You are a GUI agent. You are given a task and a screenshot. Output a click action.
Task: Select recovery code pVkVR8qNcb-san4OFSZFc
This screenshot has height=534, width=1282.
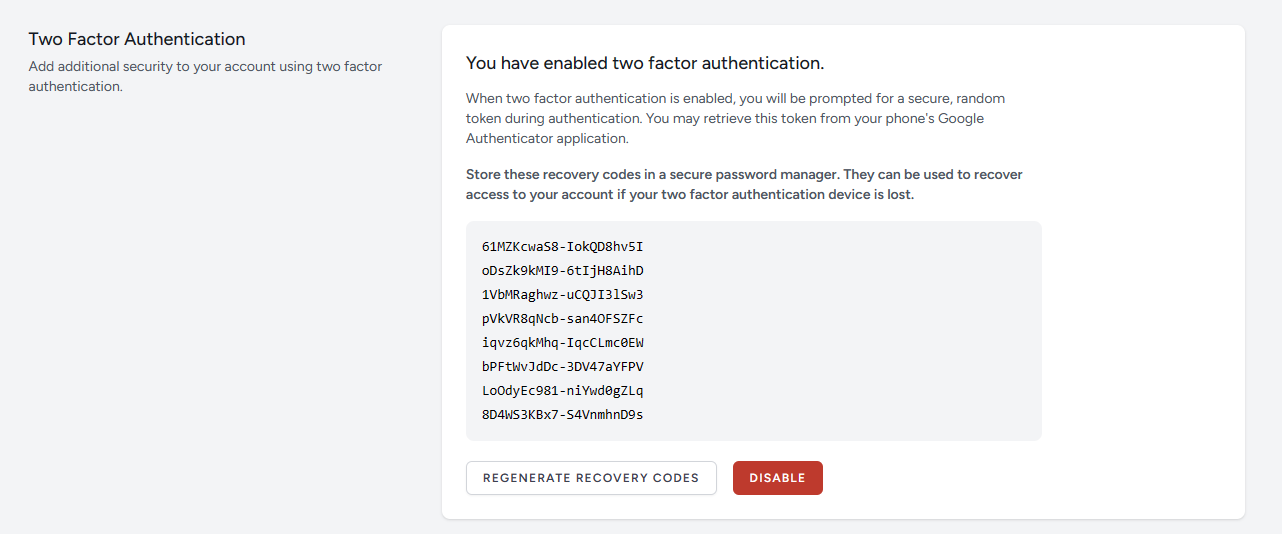(562, 318)
